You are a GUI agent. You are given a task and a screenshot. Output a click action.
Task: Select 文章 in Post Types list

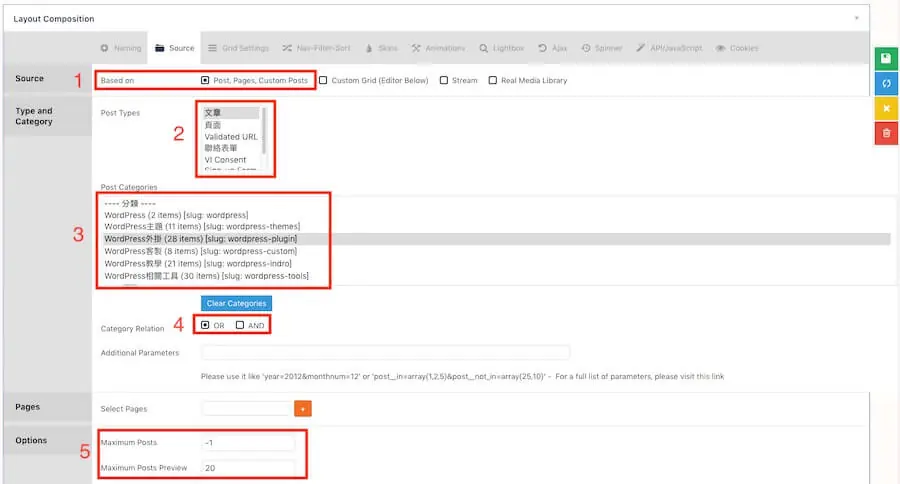231,113
